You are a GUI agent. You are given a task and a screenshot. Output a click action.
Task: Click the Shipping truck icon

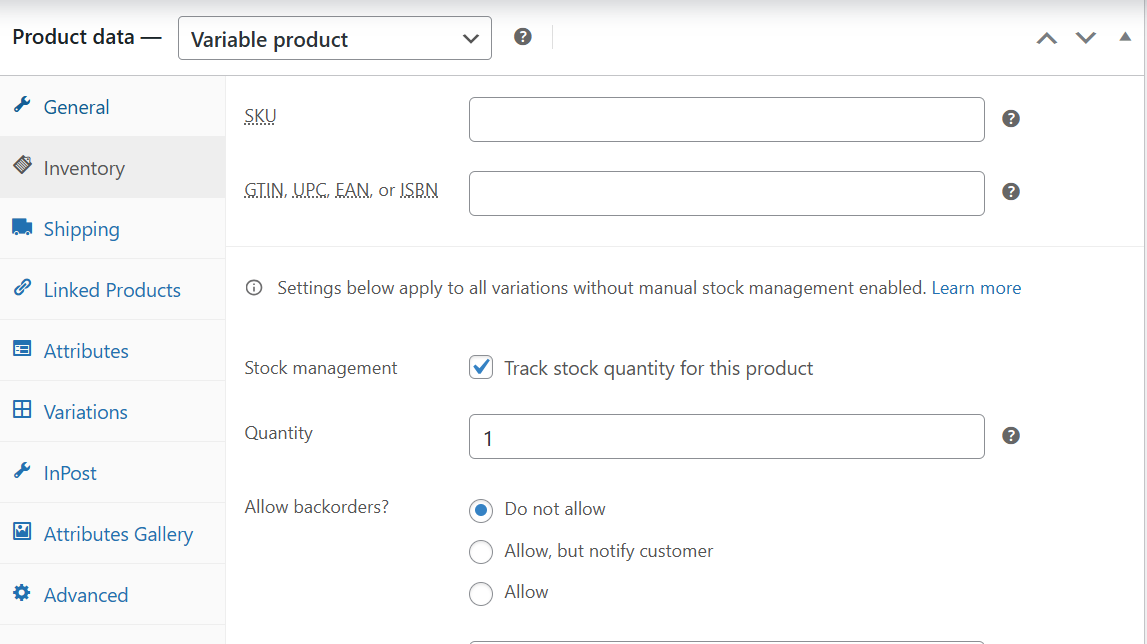click(22, 227)
